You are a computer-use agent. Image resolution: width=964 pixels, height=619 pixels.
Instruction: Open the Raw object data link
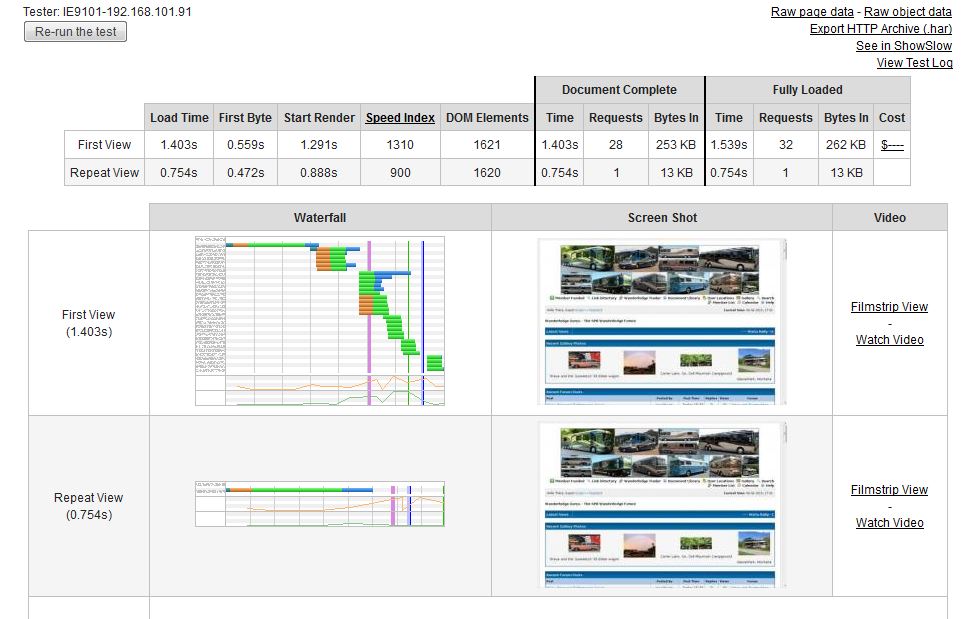[907, 12]
